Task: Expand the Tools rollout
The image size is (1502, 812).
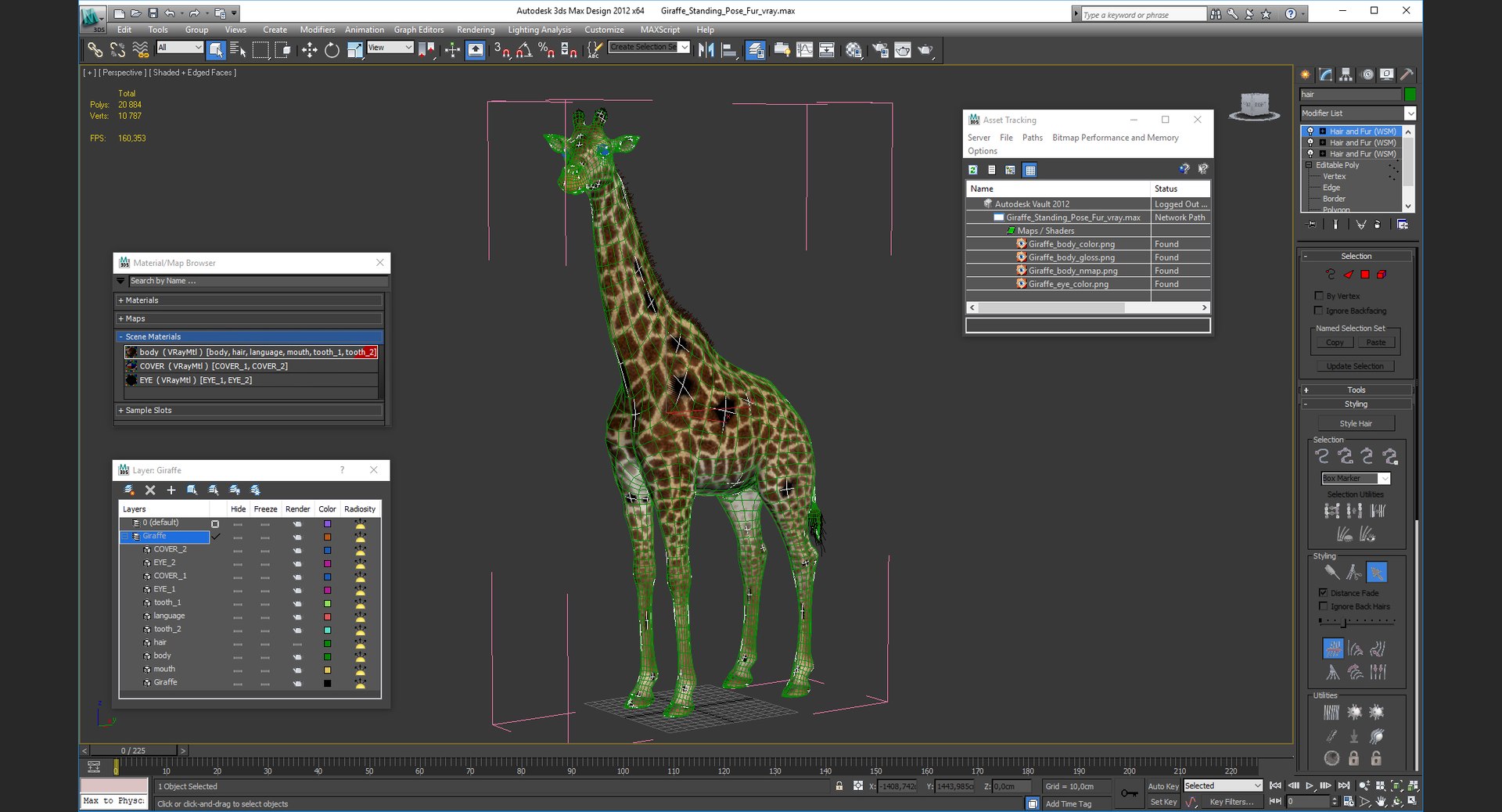Action: click(x=1356, y=390)
